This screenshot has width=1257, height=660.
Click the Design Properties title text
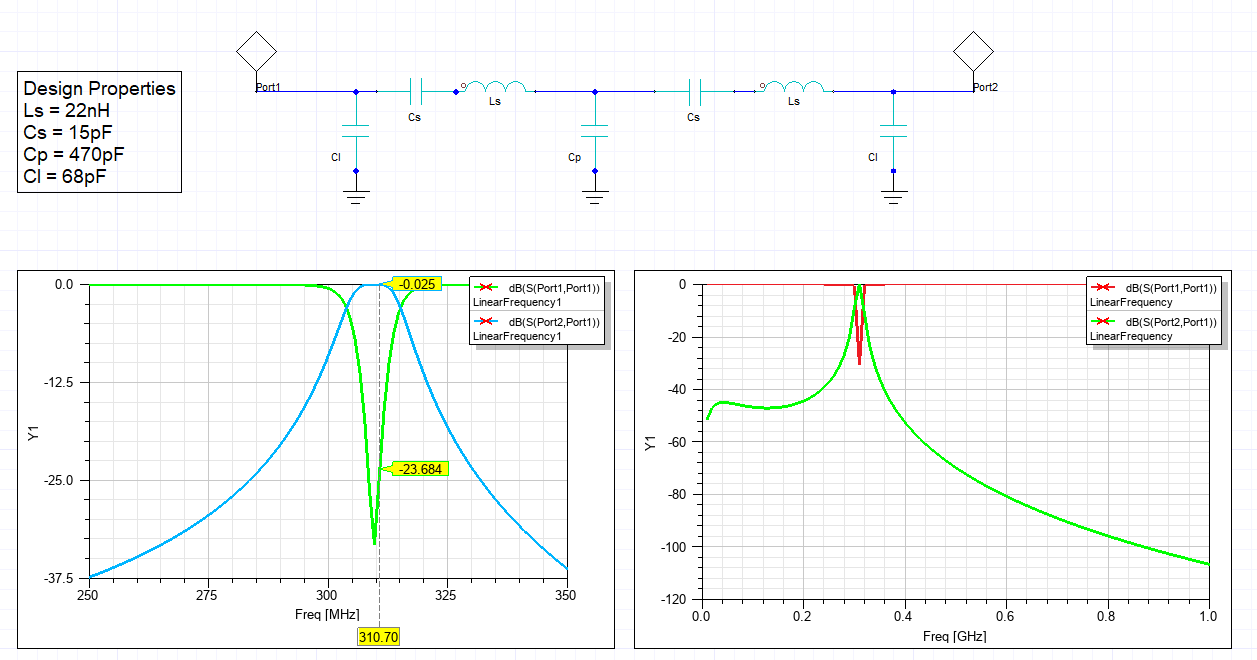pos(99,88)
